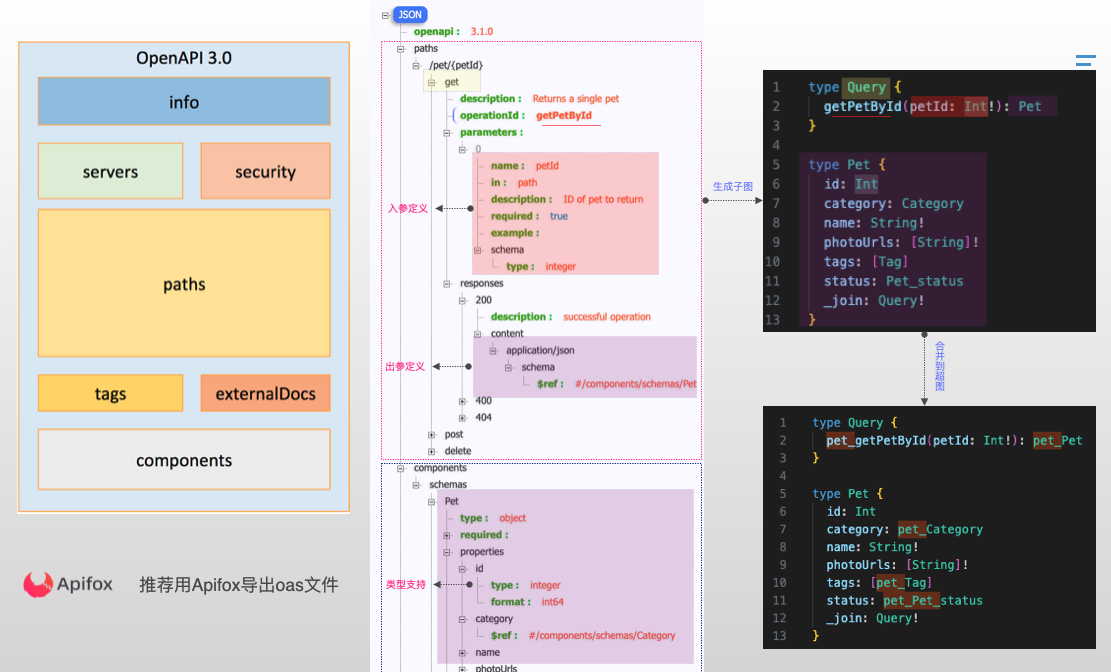Click the orange externalDocs block

[x=265, y=394]
